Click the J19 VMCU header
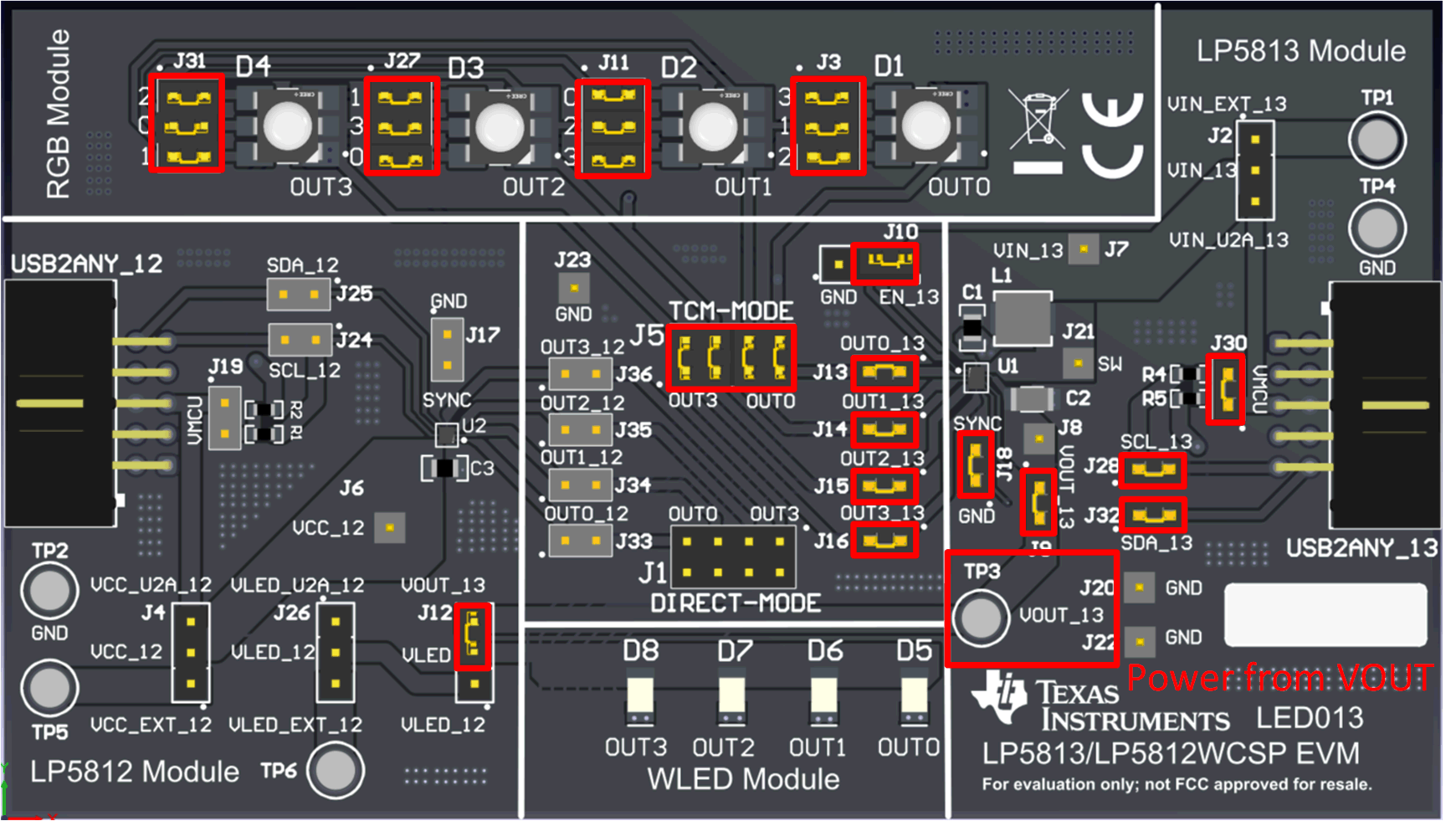Viewport: 1456px width, 821px height. pos(224,418)
